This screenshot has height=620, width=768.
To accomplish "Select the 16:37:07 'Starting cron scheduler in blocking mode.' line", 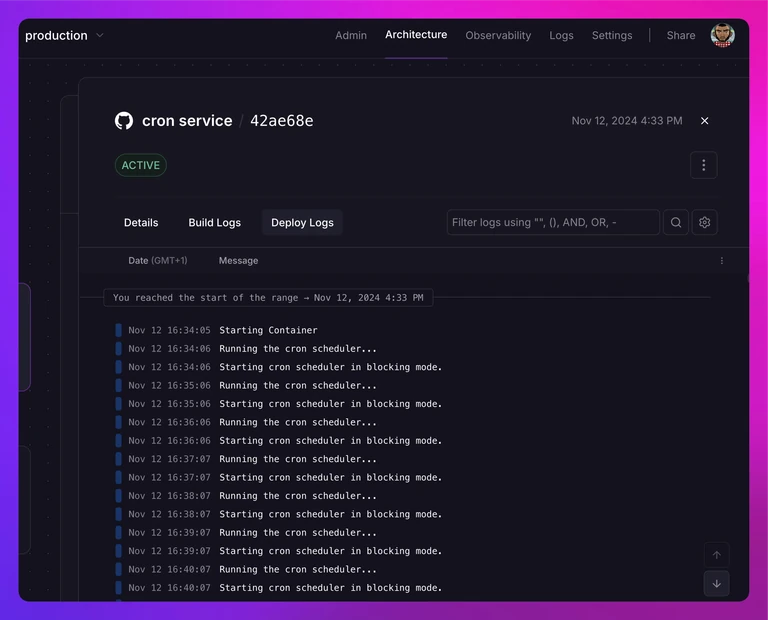I will coord(330,477).
